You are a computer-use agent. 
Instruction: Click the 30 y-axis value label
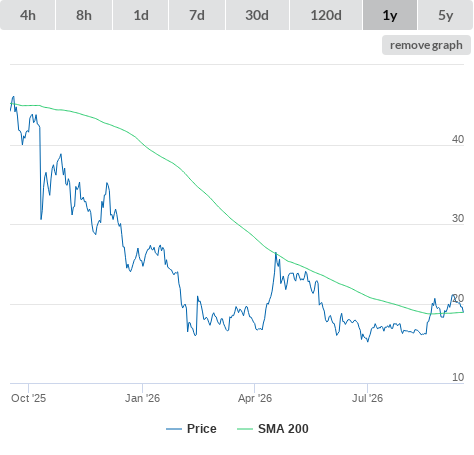(458, 218)
